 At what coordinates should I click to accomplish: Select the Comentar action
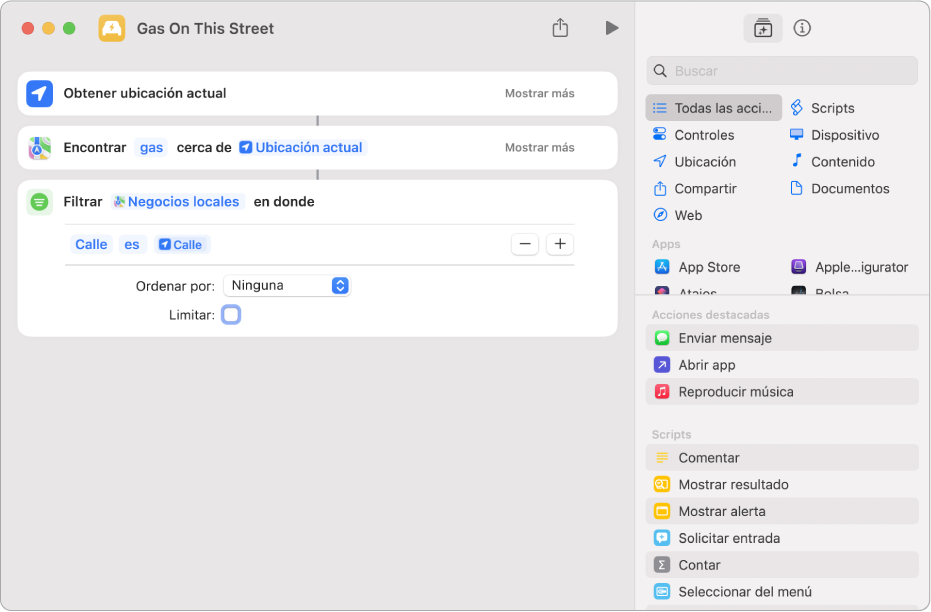[782, 458]
